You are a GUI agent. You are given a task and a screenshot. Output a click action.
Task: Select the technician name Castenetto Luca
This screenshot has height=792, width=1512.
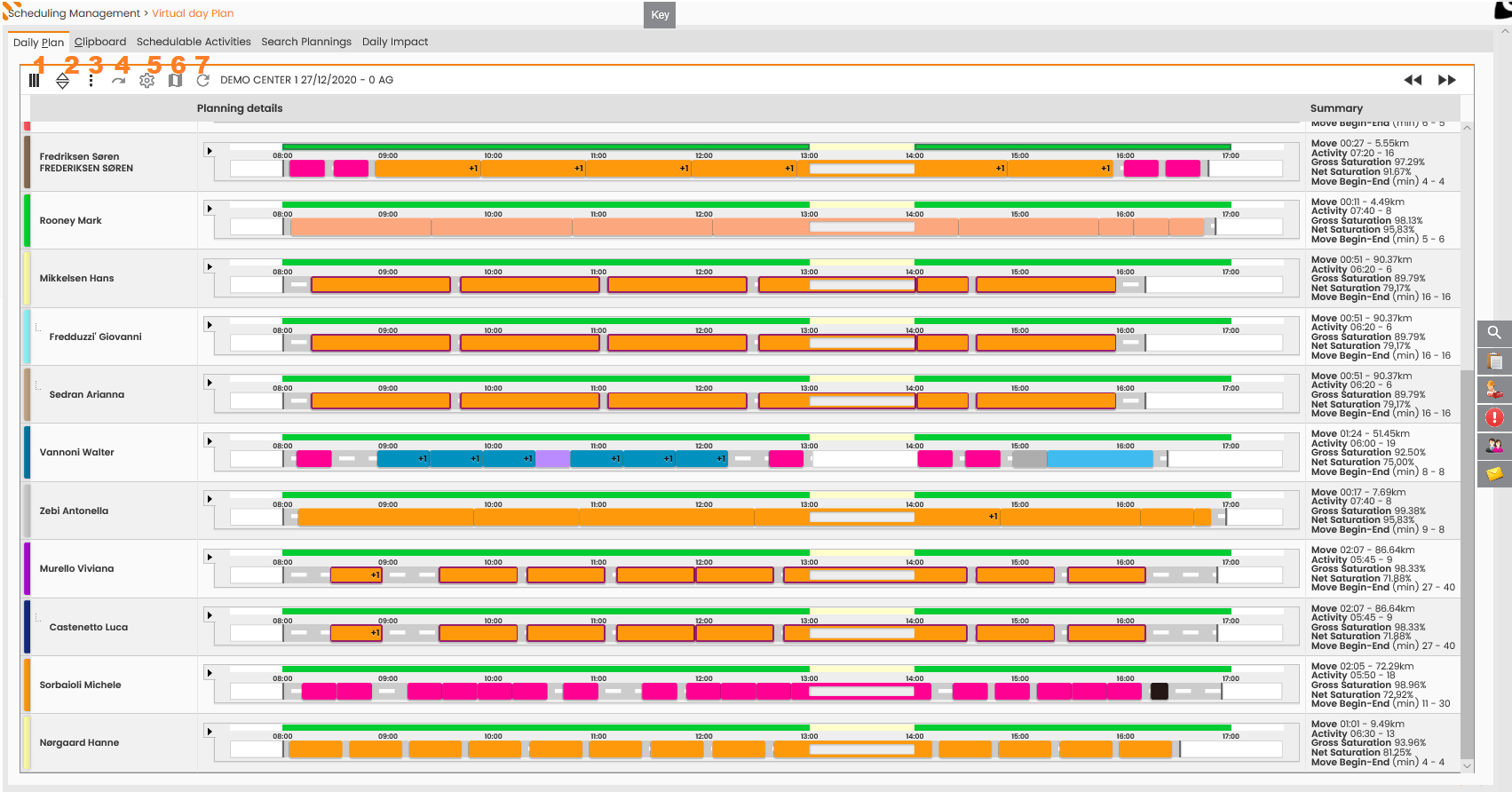(89, 627)
